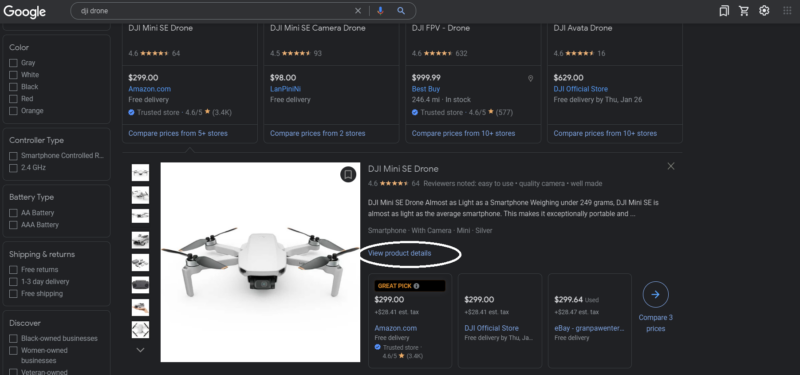800x375 pixels.
Task: Open saved items bookmark icon in header
Action: (x=724, y=11)
